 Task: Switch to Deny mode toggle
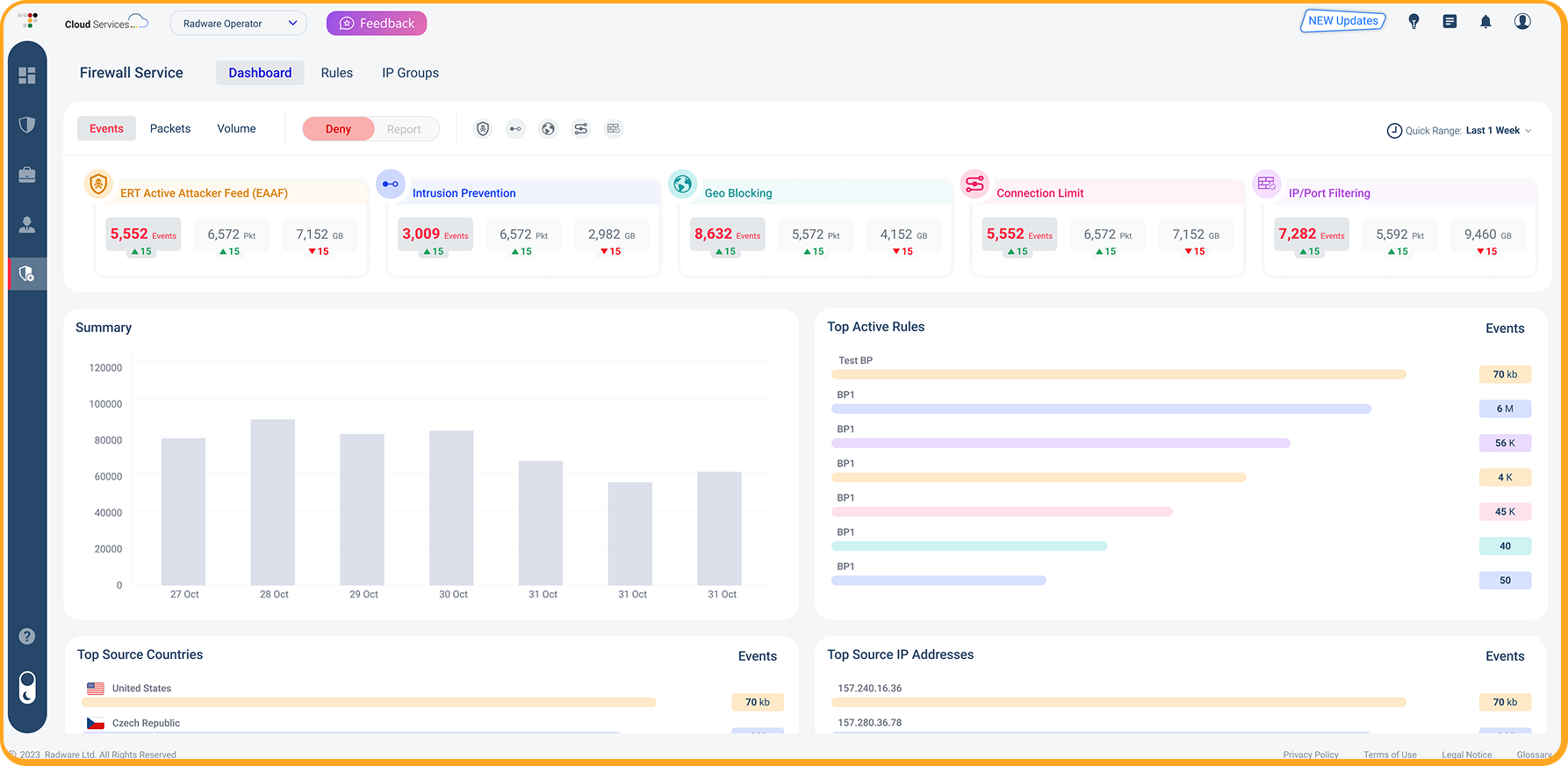(x=338, y=129)
